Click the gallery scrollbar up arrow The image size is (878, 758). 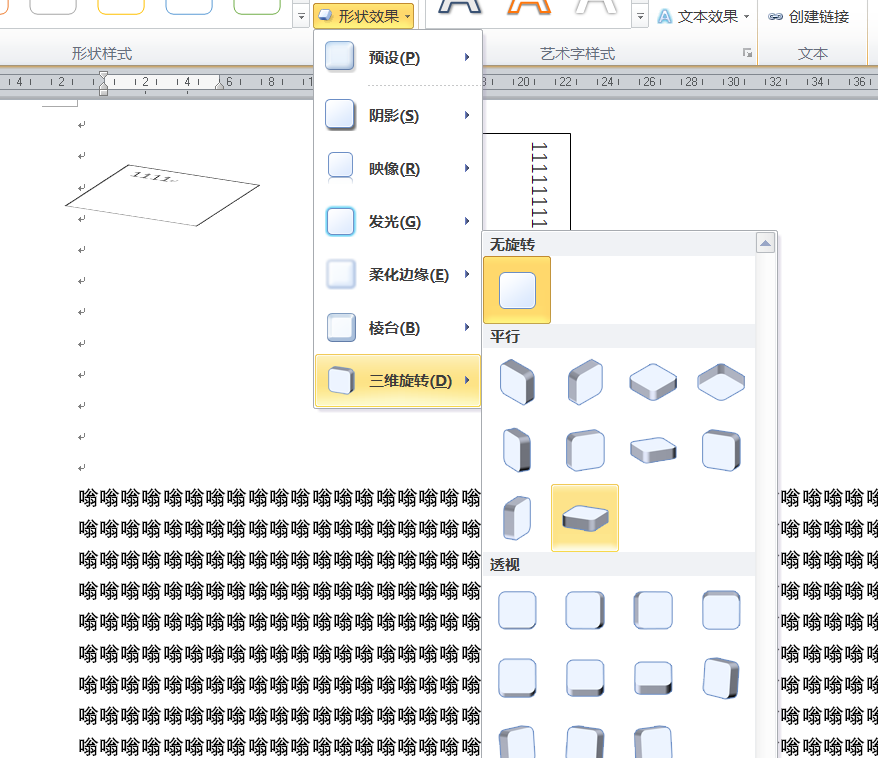[x=766, y=244]
